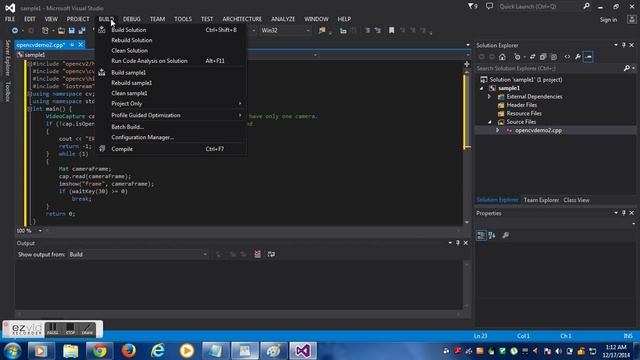Select Resource Files folder in tree
This screenshot has height=360, width=640.
[524, 114]
